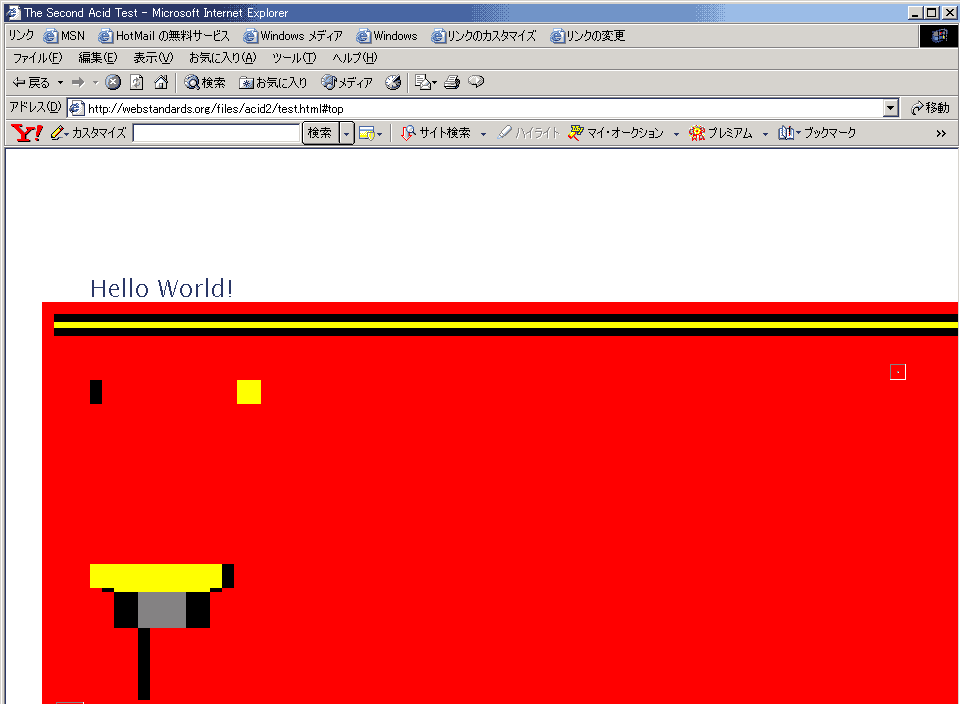Click the Yahoo 検索 search button

point(320,133)
